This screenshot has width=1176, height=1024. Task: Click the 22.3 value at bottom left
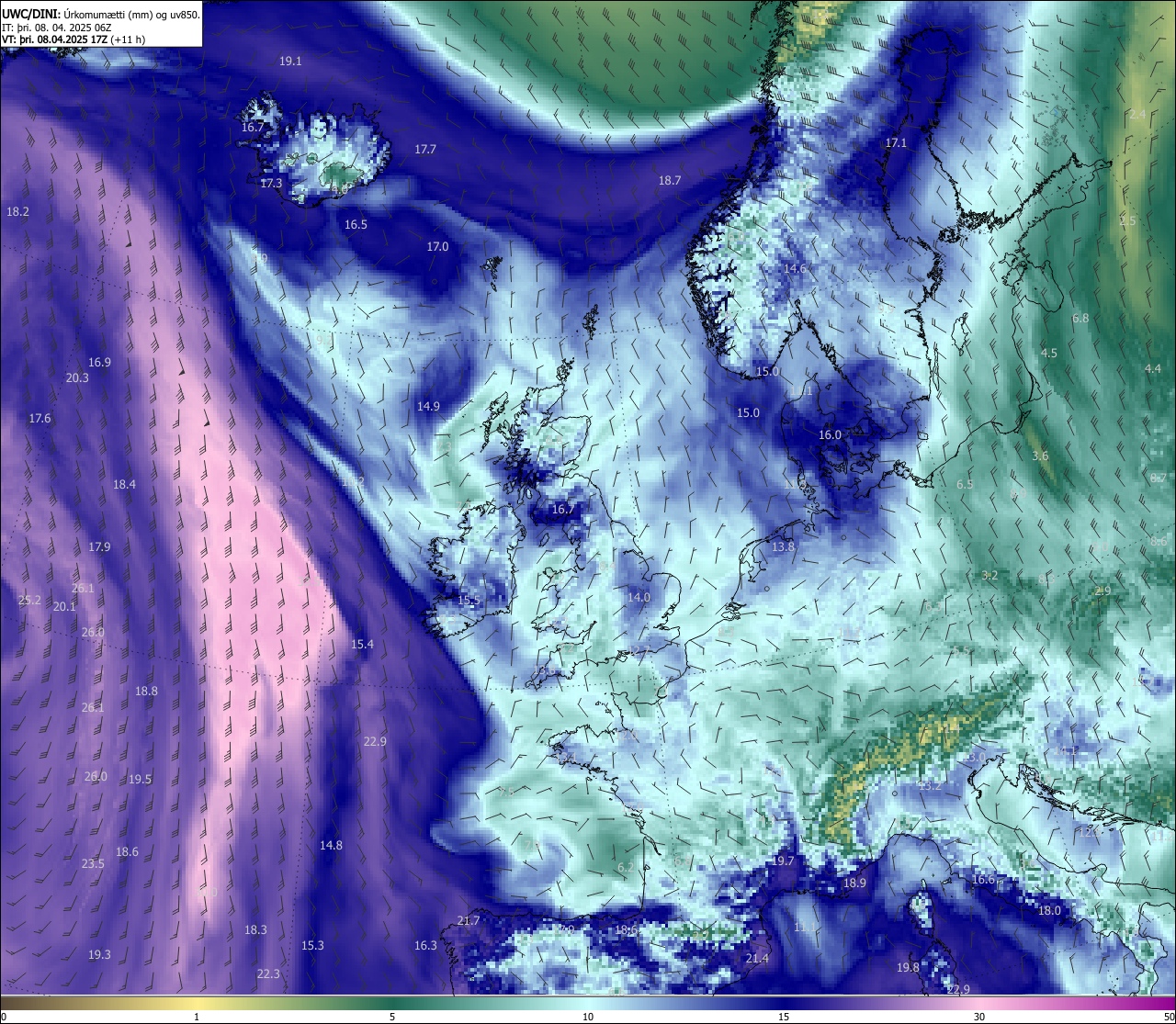click(268, 974)
